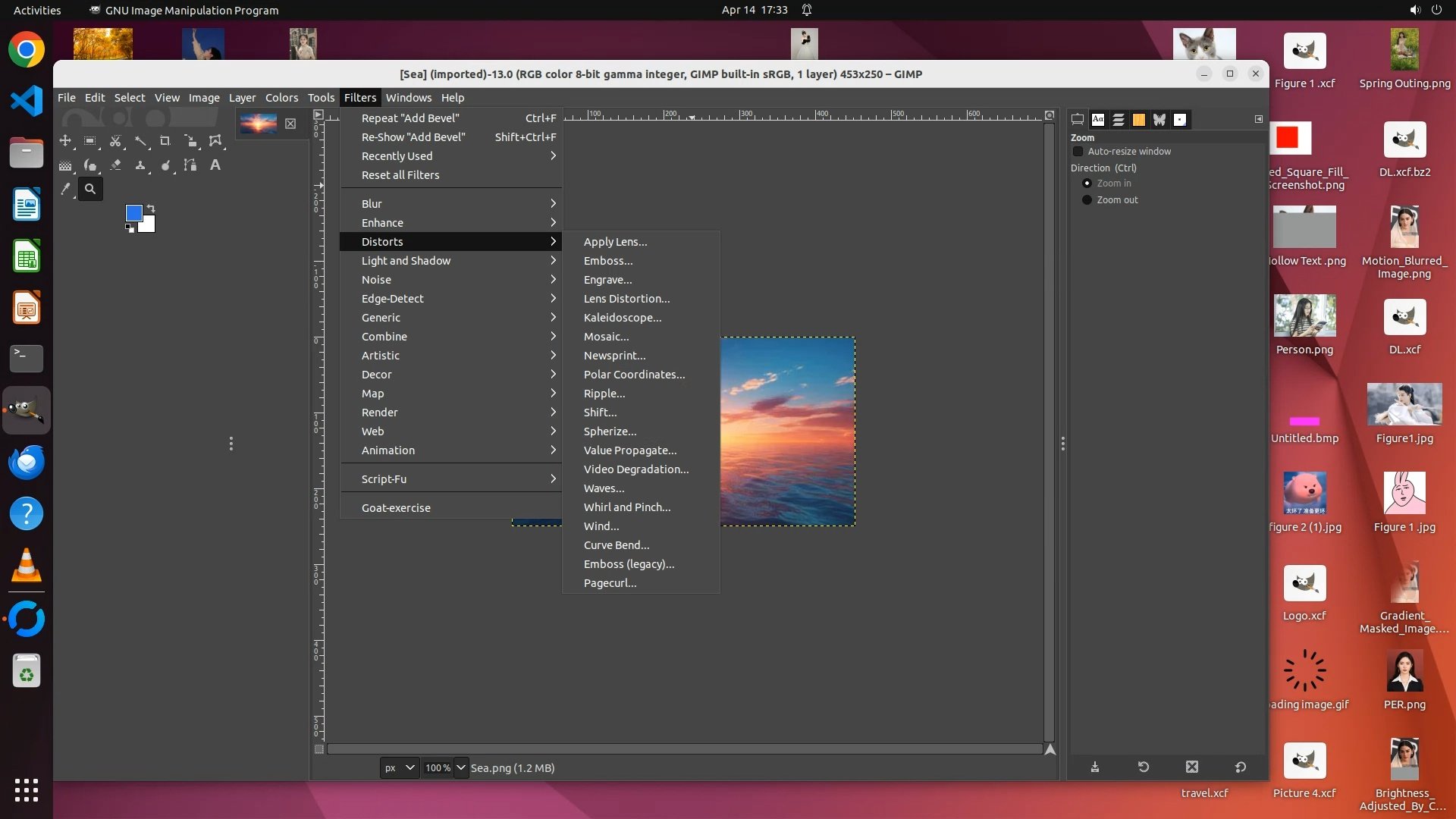1456x819 pixels.
Task: Select the Text tool
Action: (x=215, y=165)
